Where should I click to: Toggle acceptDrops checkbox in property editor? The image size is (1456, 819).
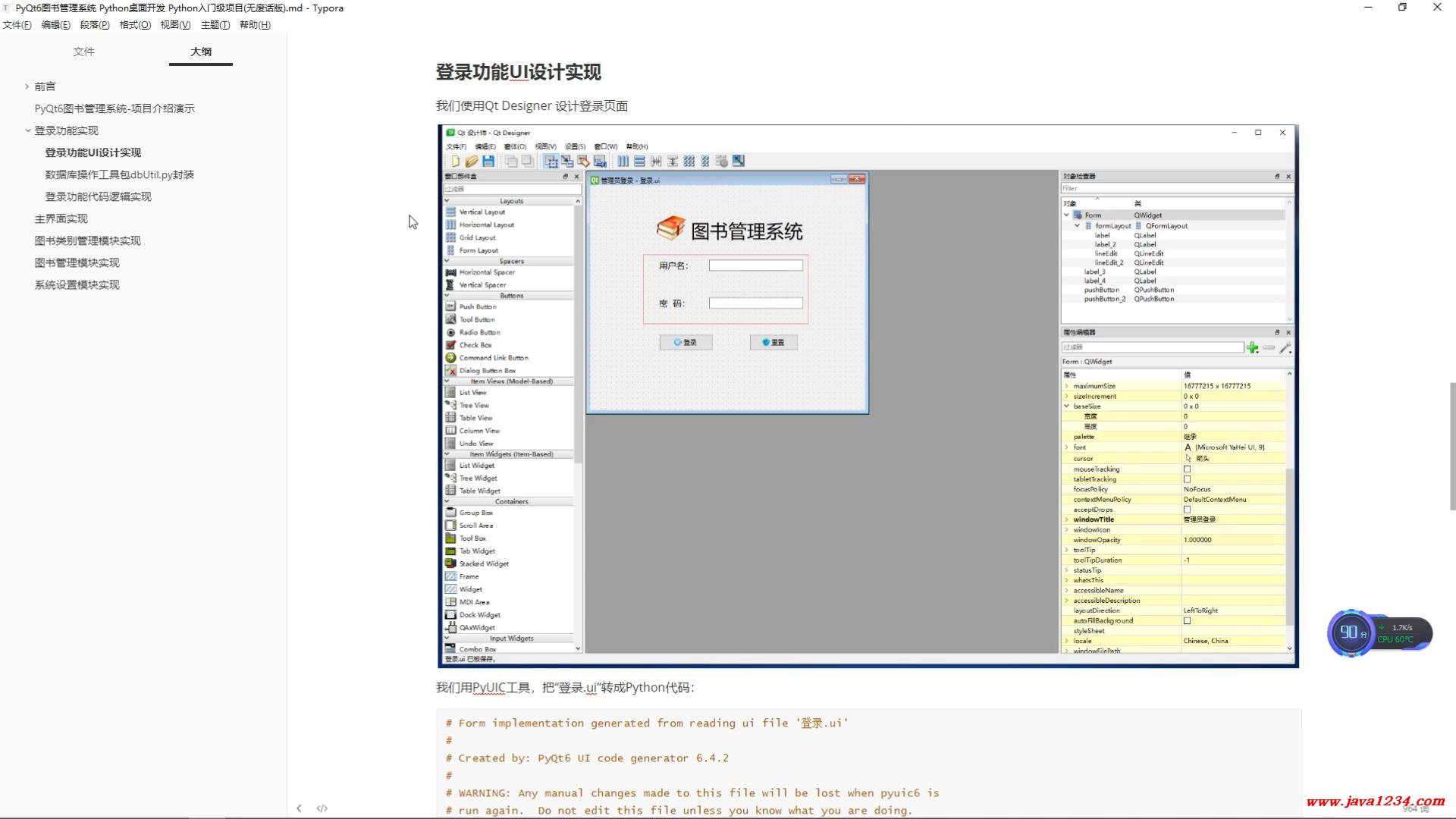tap(1188, 510)
